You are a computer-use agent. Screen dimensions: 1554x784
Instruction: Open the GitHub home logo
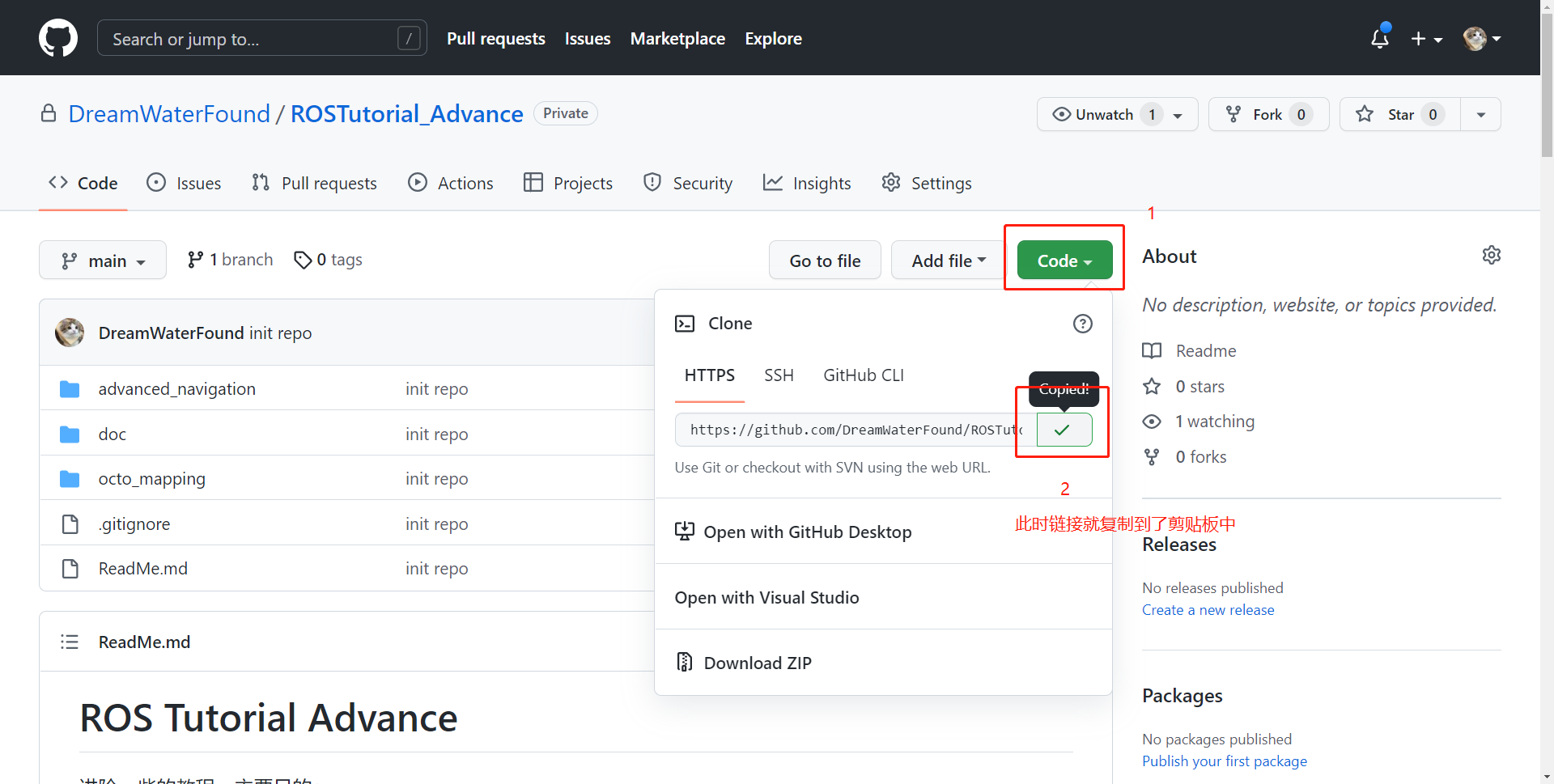coord(58,38)
